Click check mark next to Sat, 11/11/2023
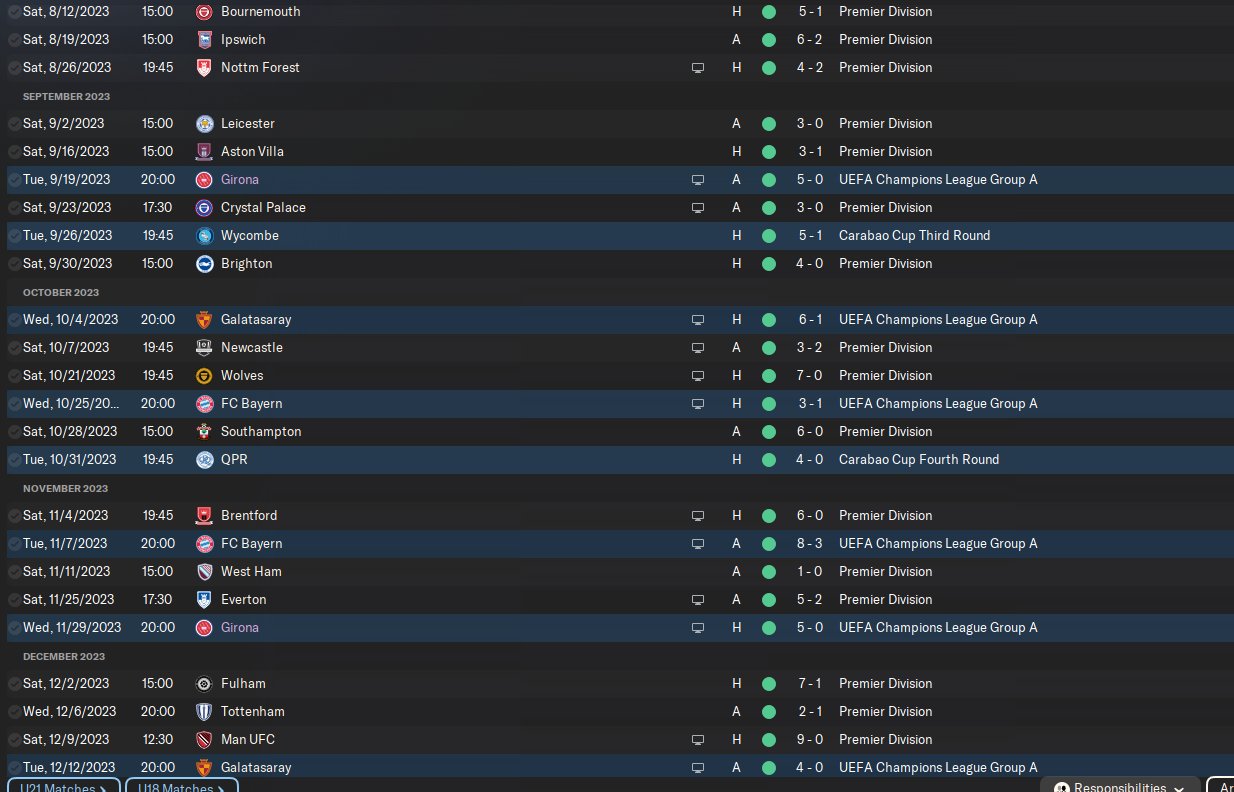1234x792 pixels. pyautogui.click(x=14, y=572)
